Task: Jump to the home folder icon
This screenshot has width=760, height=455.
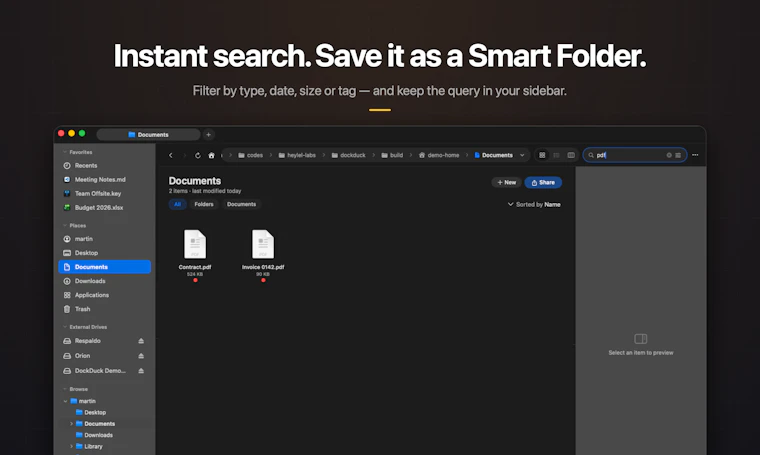Action: coord(211,155)
